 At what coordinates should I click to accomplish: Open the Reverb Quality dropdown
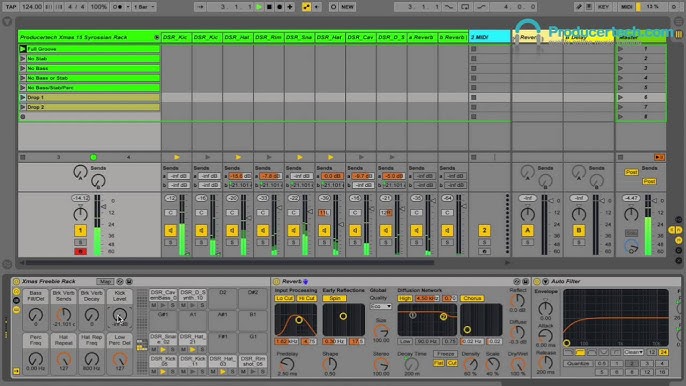point(381,306)
